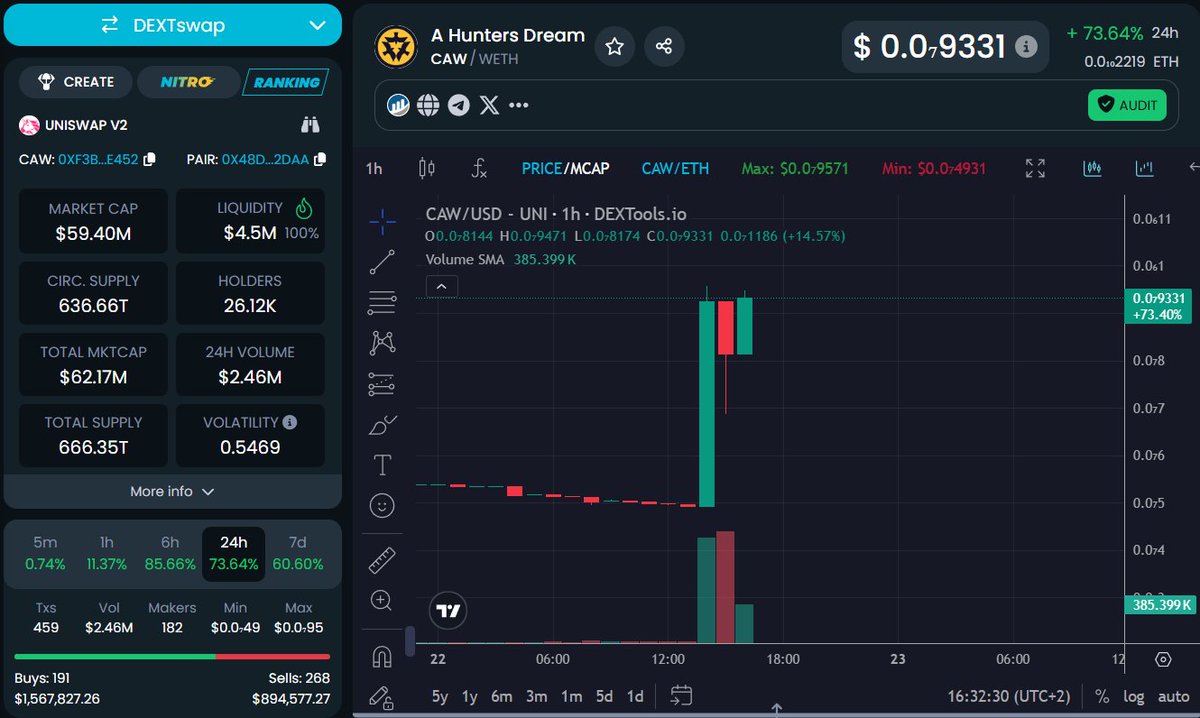This screenshot has height=718, width=1200.
Task: Select the 5m timeframe tab
Action: tap(45, 553)
